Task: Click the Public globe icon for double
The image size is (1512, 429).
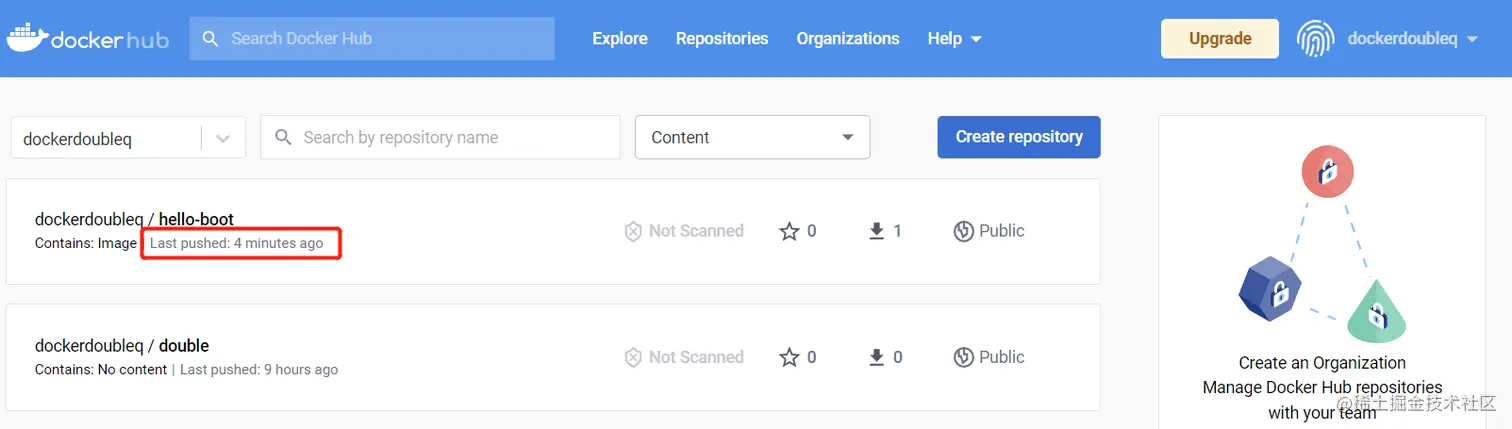Action: tap(964, 357)
